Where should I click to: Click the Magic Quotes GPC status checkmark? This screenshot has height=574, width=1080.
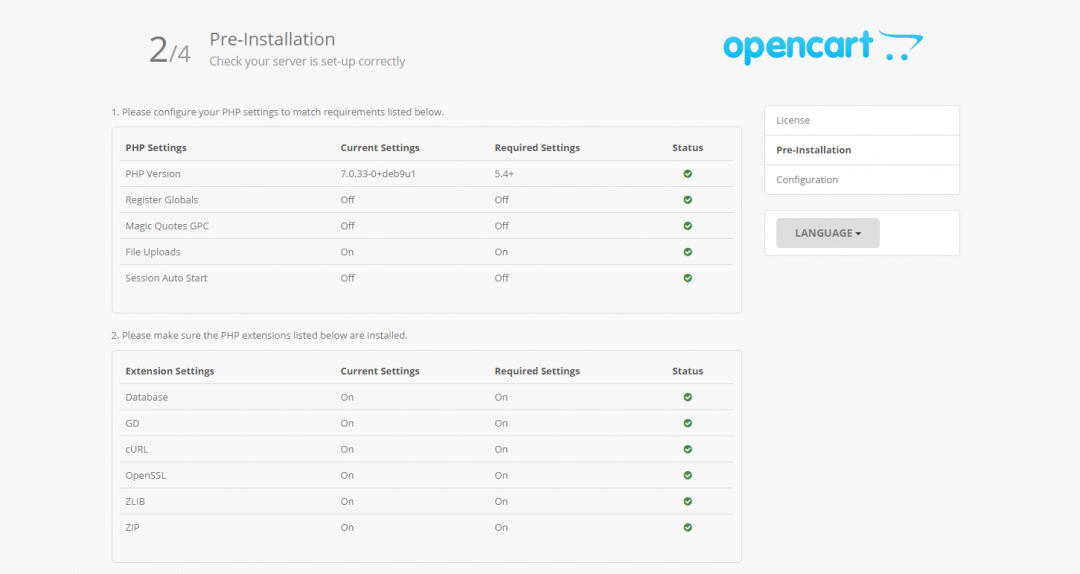[687, 226]
